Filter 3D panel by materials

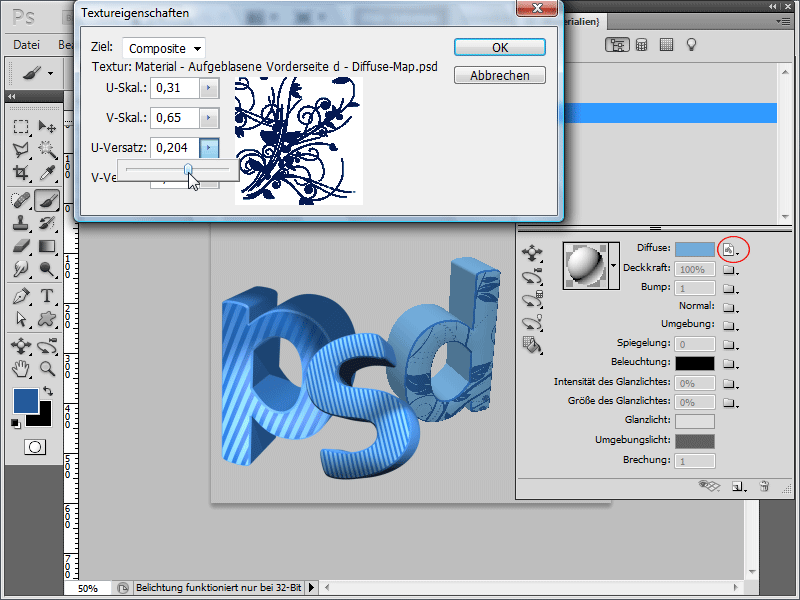666,45
